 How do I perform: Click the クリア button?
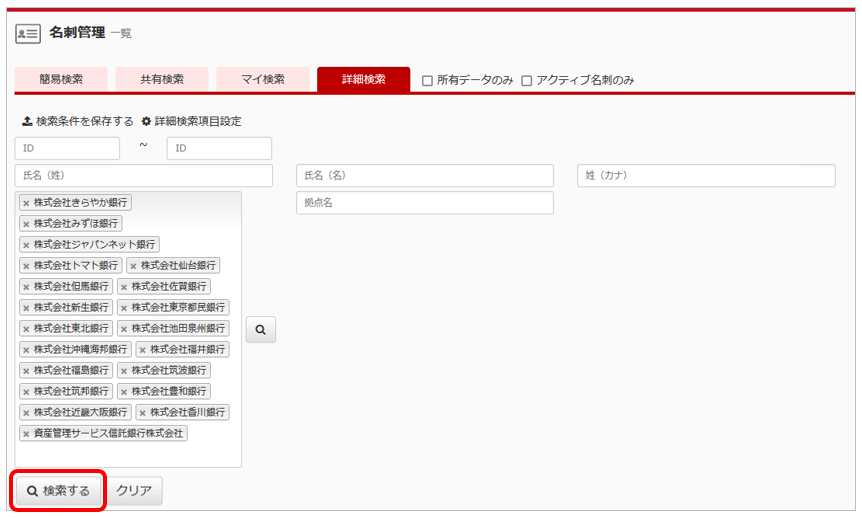point(134,491)
